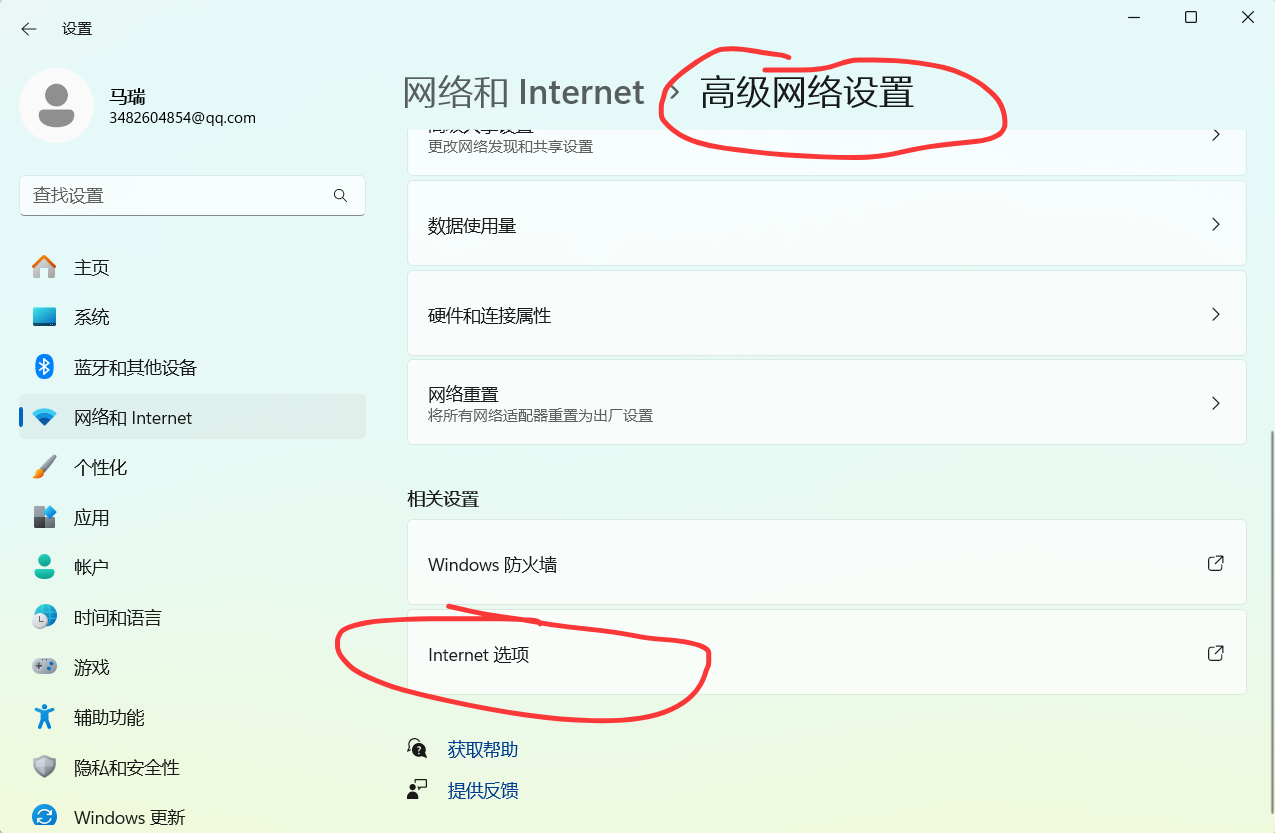Click the 时间和语言 globe clock icon
The image size is (1275, 833).
click(x=44, y=617)
